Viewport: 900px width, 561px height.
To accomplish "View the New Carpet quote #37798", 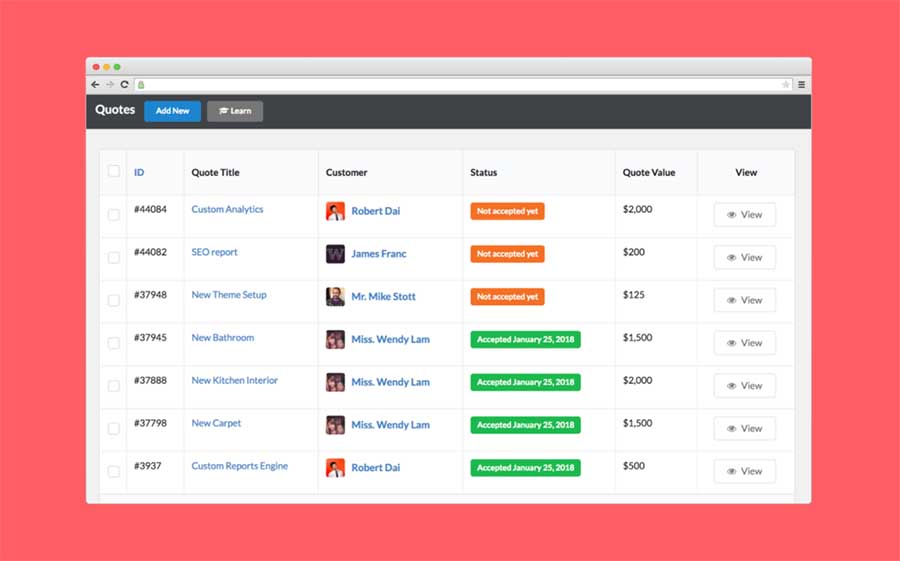I will [x=744, y=428].
